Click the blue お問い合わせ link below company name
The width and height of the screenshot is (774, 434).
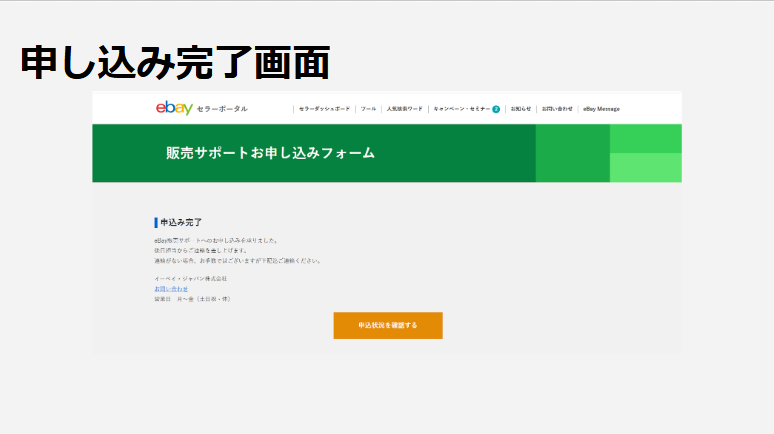pyautogui.click(x=171, y=289)
